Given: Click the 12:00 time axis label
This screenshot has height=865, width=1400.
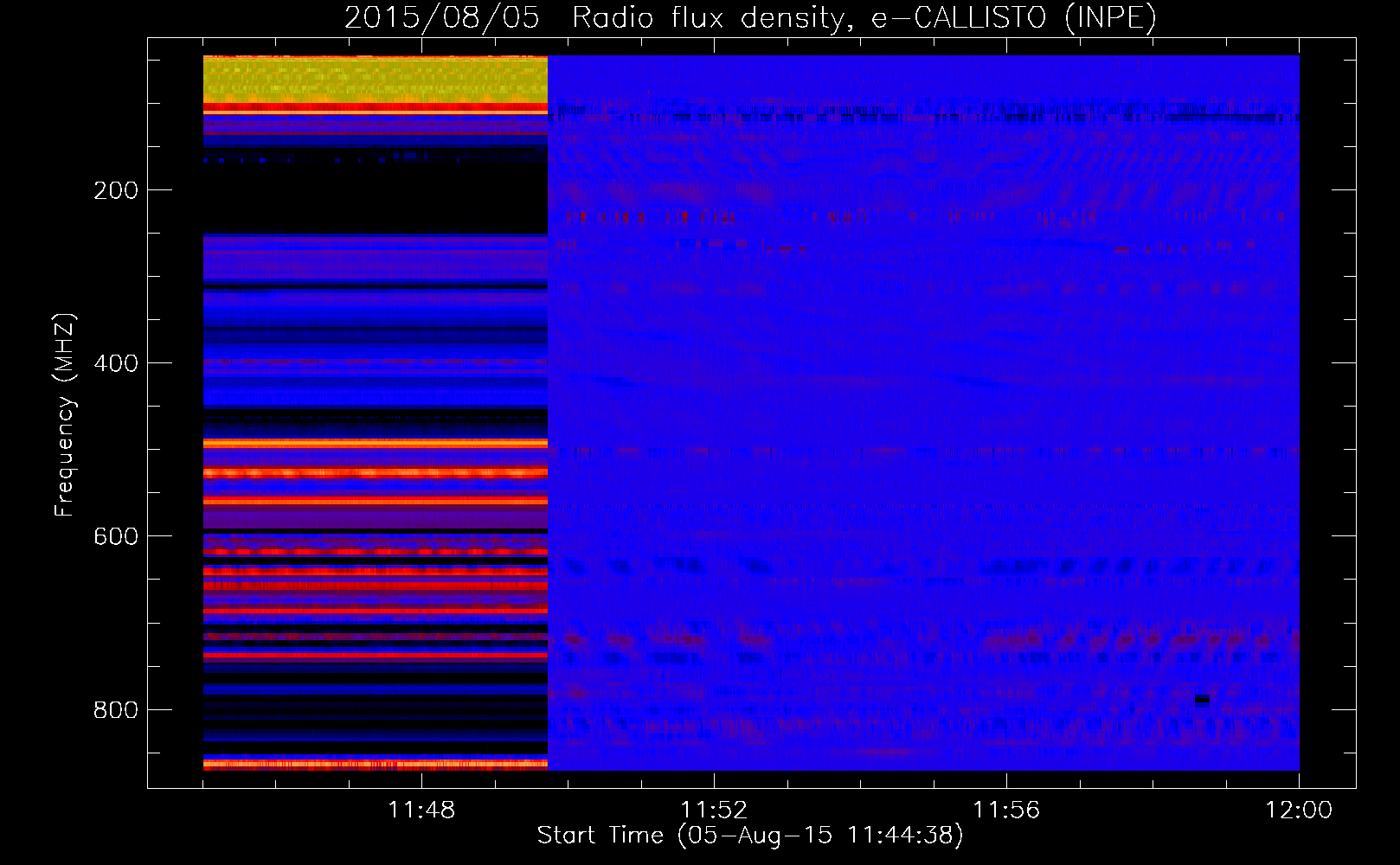Looking at the screenshot, I should pos(1299,811).
